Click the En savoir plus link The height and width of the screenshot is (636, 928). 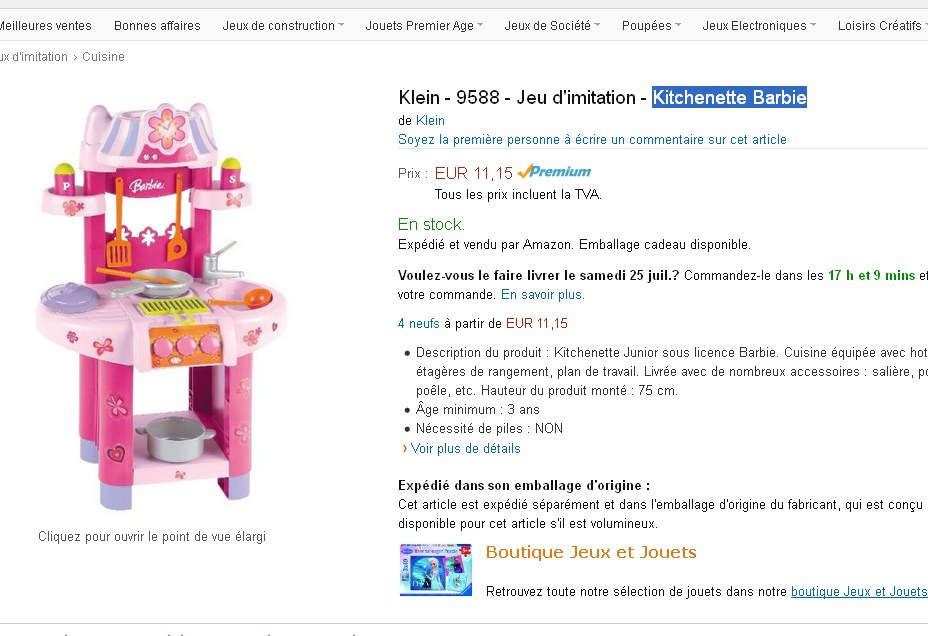(542, 295)
